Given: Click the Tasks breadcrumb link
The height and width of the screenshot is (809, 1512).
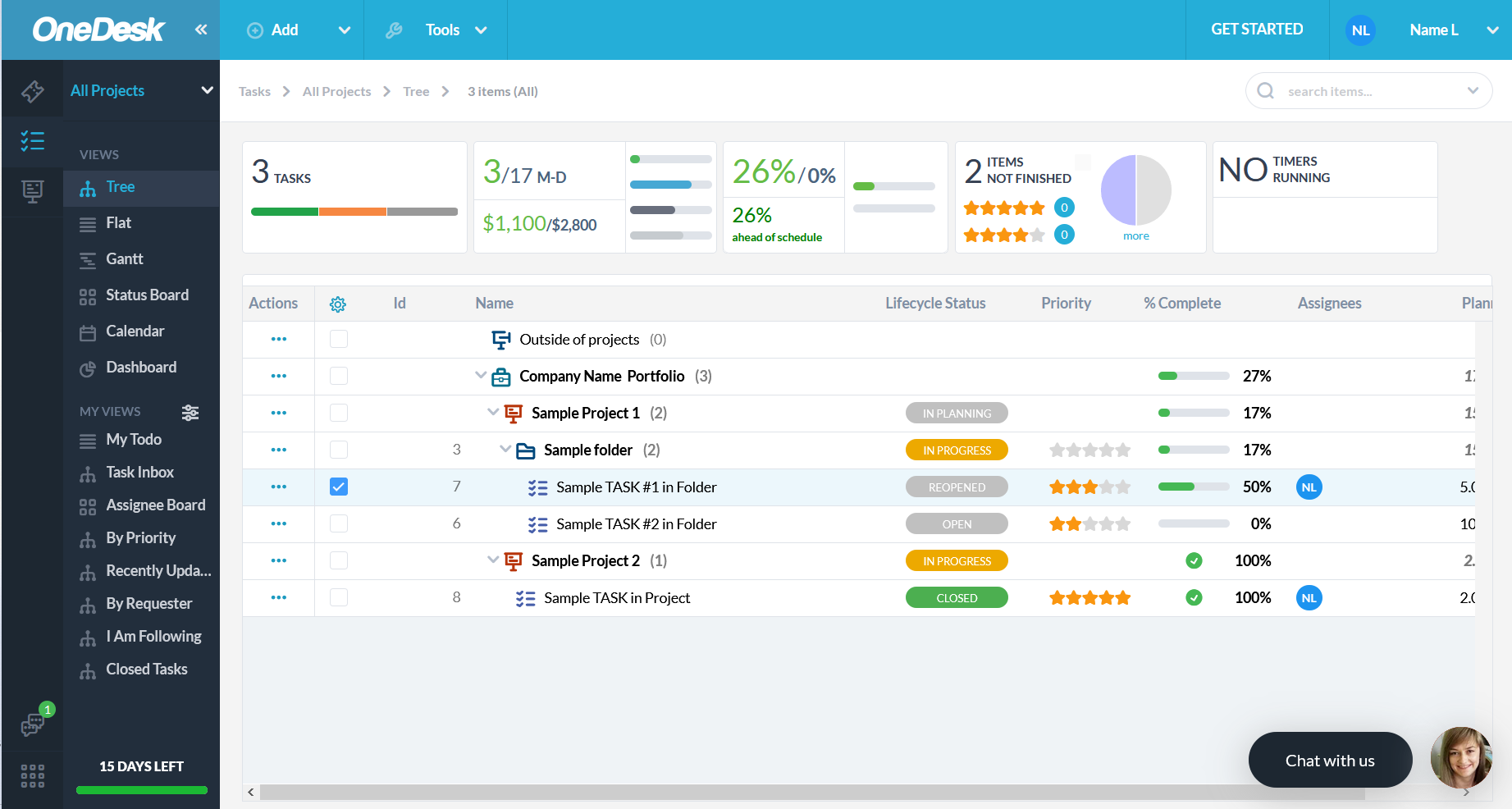Looking at the screenshot, I should (x=254, y=92).
